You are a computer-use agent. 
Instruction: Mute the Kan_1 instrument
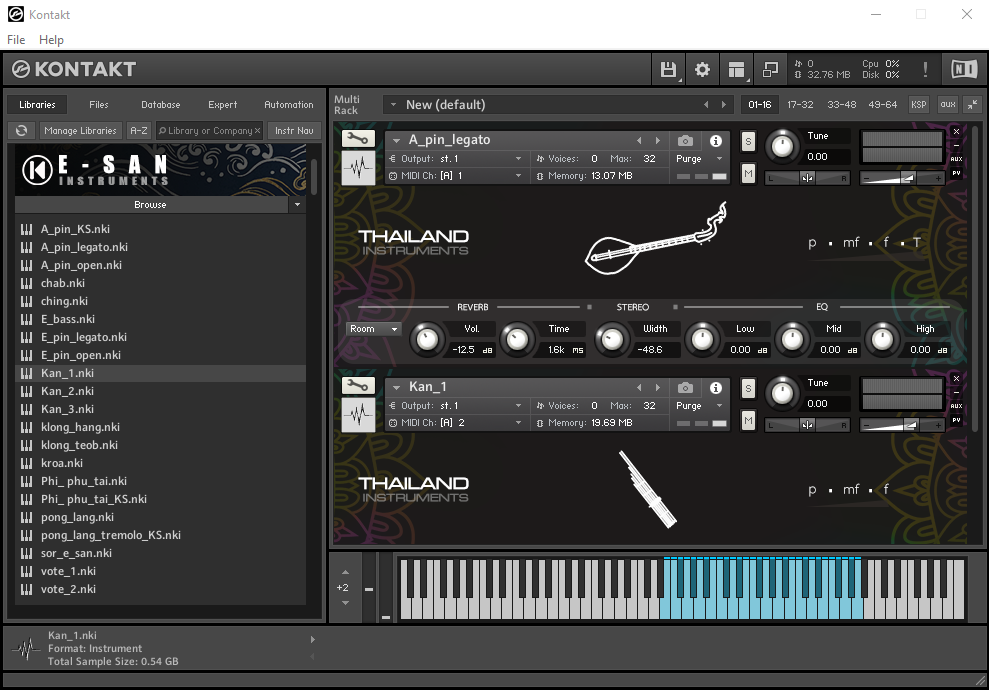click(748, 421)
